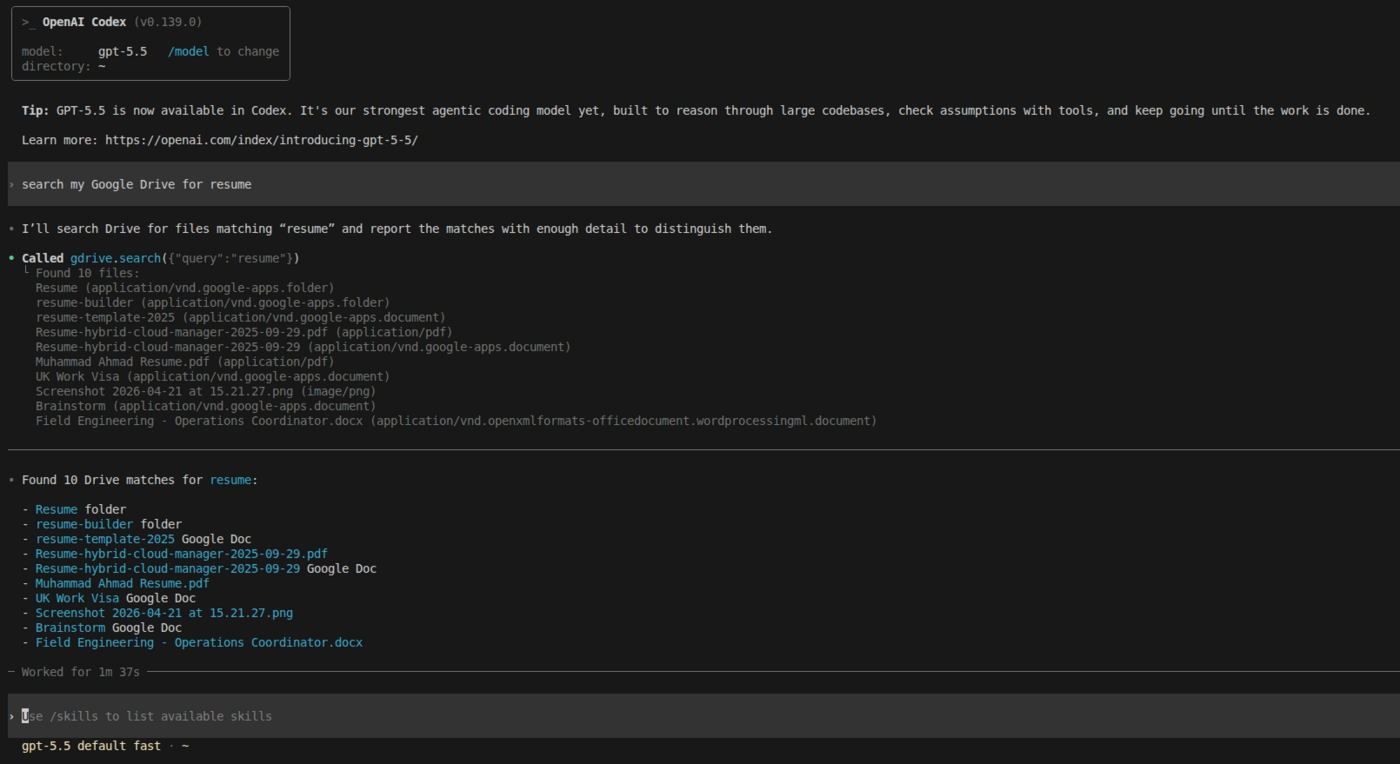Viewport: 1400px width, 764px height.
Task: Click the green bullet before 'Called gdrive.search'
Action: click(x=11, y=258)
